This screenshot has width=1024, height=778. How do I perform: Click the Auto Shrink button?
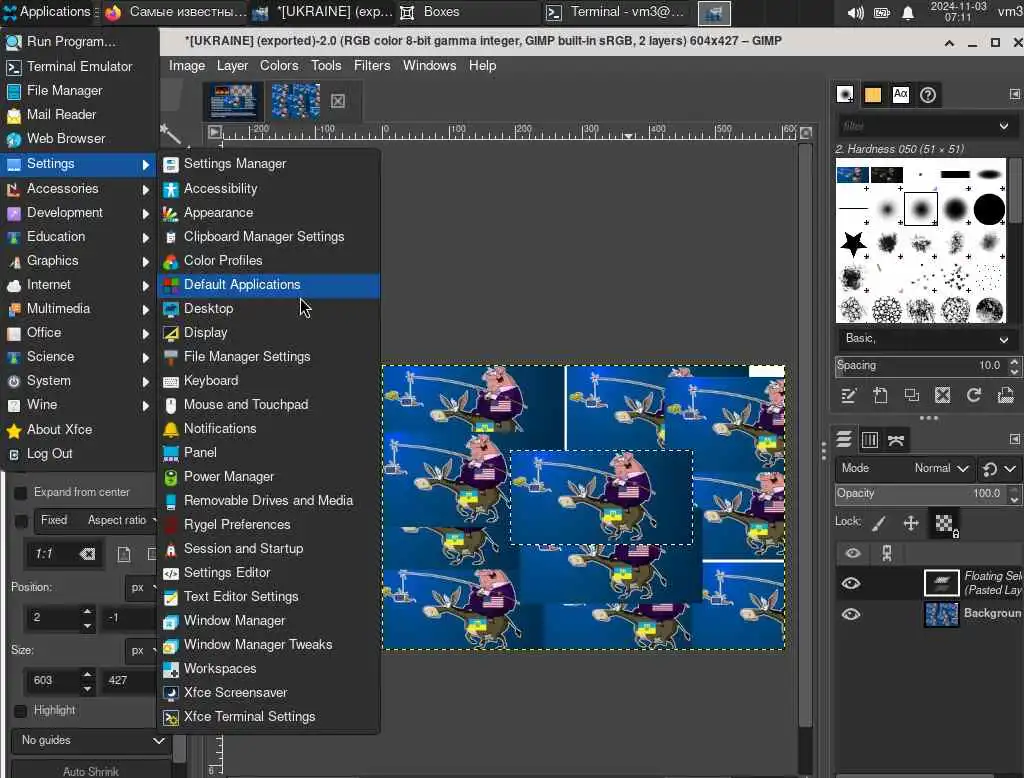click(91, 771)
